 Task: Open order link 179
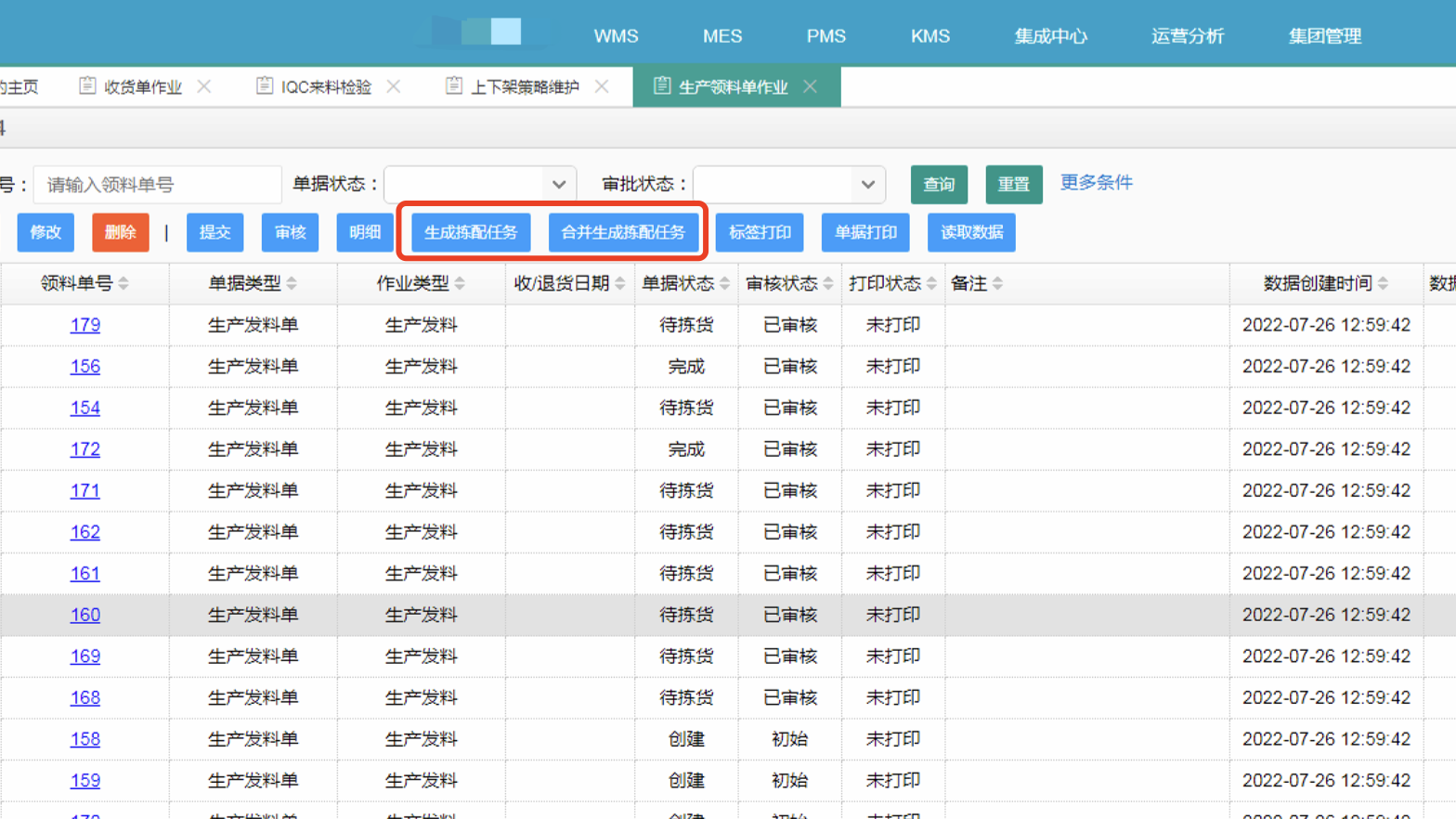(84, 325)
